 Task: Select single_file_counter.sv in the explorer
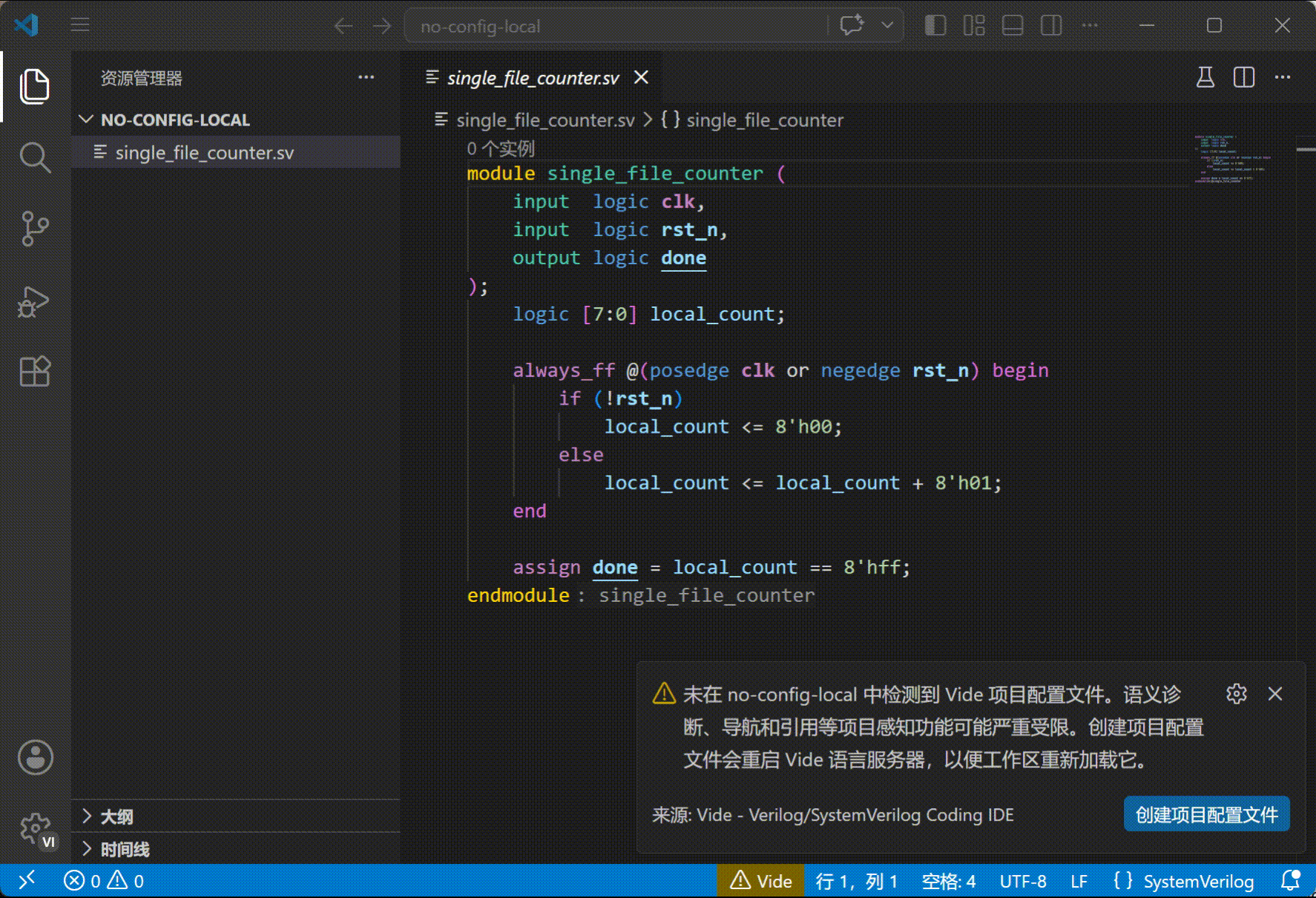(x=236, y=152)
